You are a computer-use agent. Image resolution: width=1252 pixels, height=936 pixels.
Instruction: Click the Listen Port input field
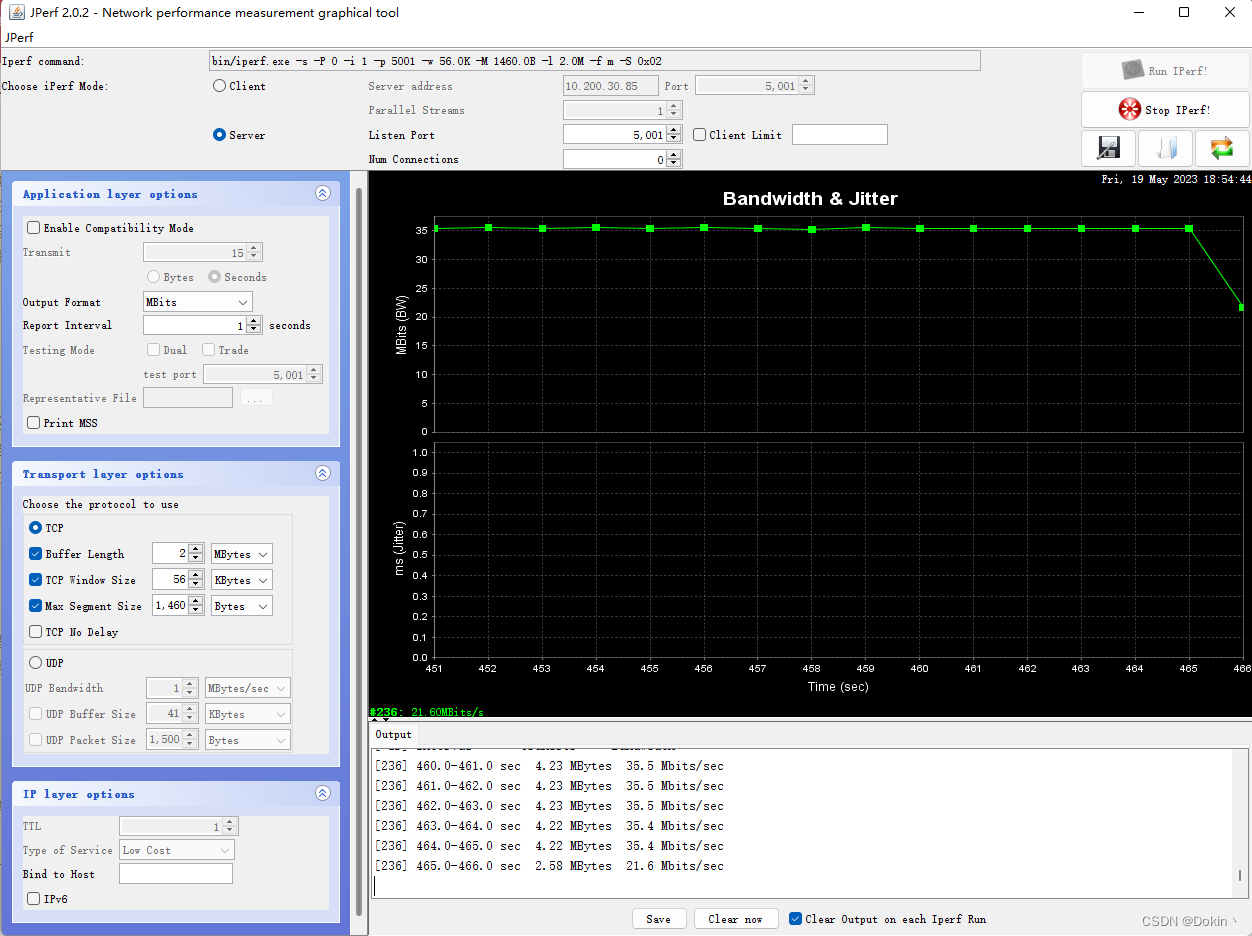coord(615,134)
